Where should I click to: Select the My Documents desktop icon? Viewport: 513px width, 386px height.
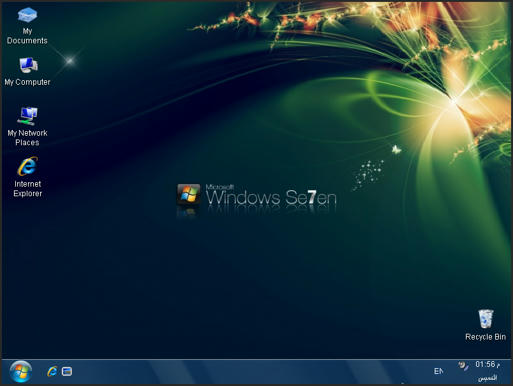pyautogui.click(x=27, y=26)
